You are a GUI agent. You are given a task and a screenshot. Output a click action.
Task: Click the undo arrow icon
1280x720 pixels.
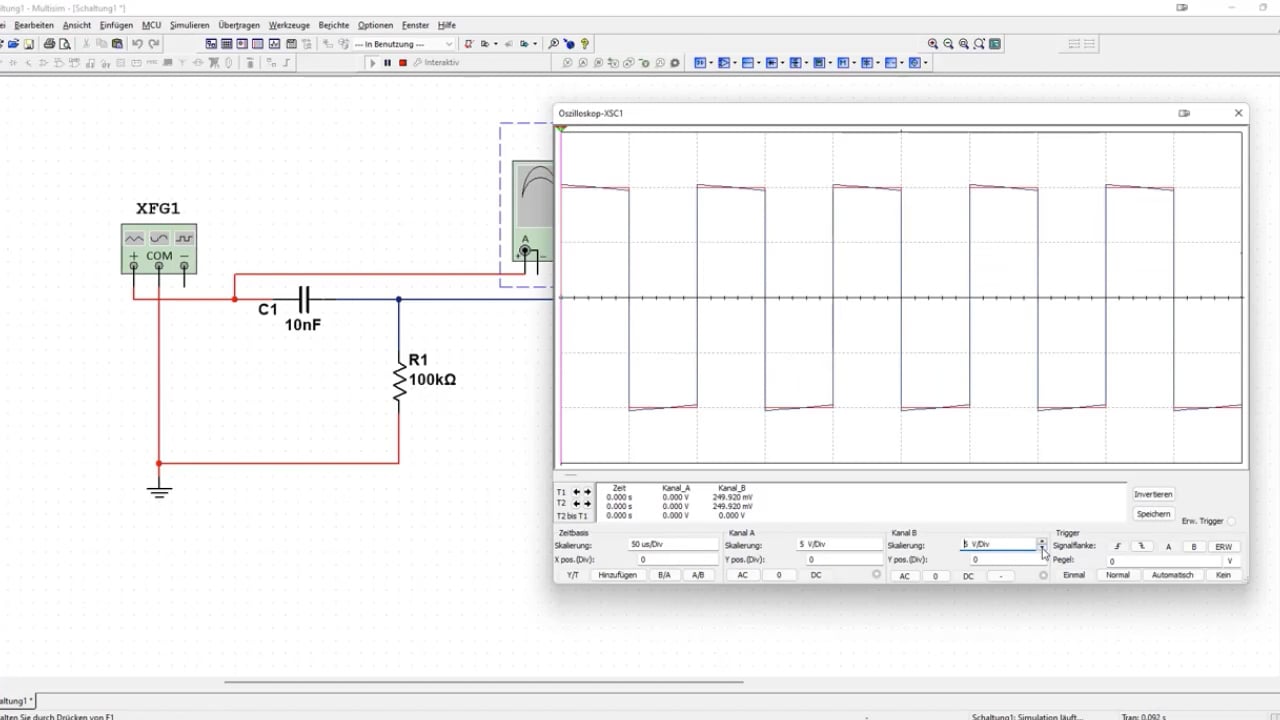(137, 44)
